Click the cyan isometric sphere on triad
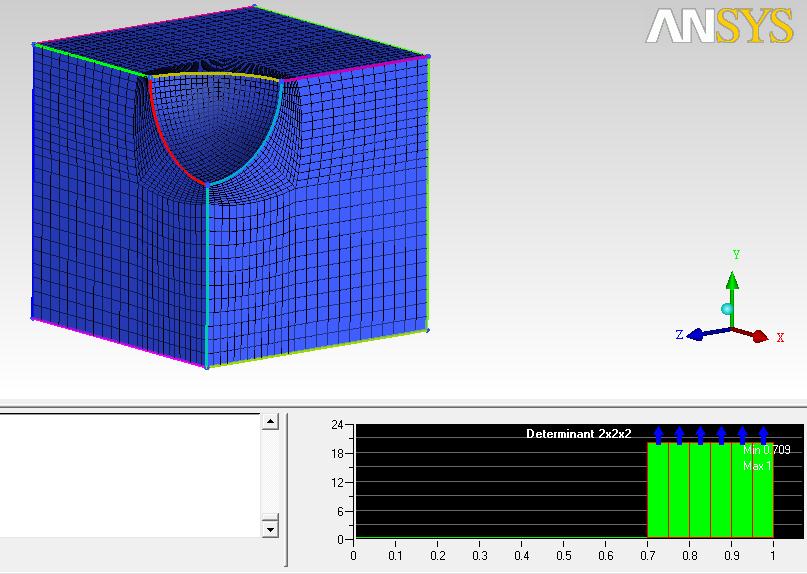Image resolution: width=807 pixels, height=574 pixels. pyautogui.click(x=727, y=308)
